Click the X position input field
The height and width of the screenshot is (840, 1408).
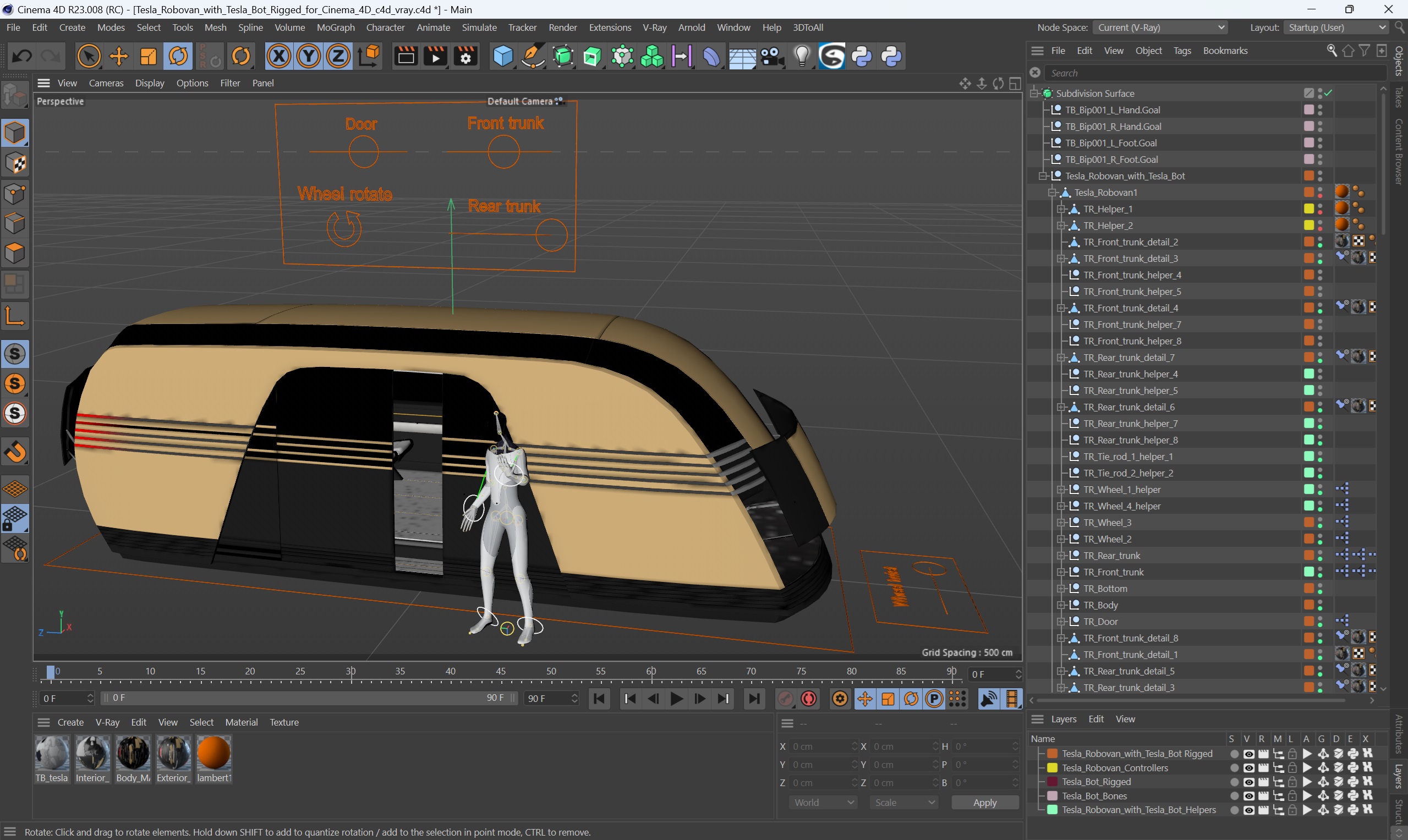[x=824, y=746]
